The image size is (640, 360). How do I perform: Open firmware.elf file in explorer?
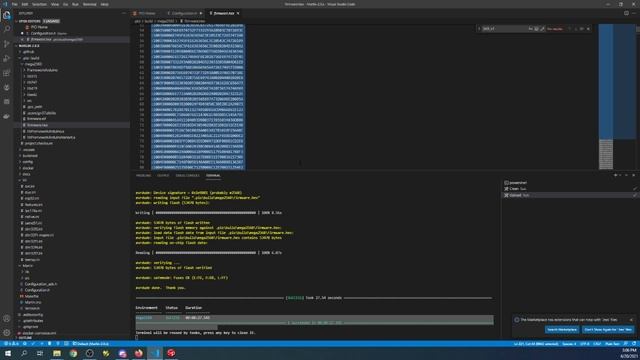pos(36,119)
